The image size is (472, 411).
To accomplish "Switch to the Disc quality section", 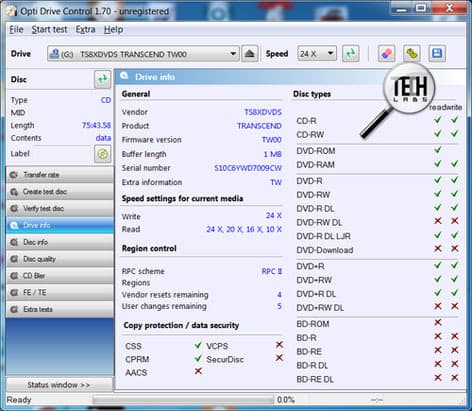I will tap(60, 259).
